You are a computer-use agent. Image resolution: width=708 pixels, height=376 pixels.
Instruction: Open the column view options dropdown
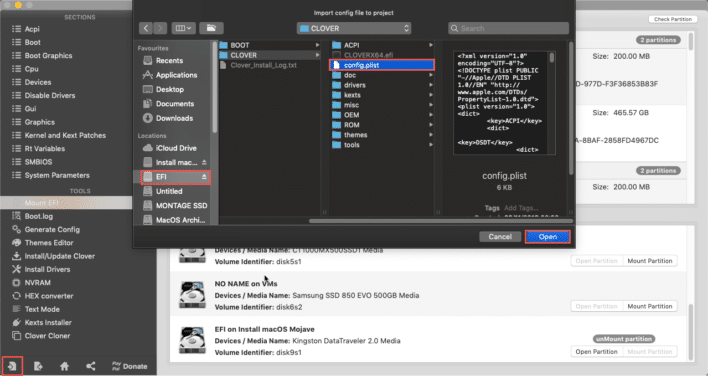(183, 28)
